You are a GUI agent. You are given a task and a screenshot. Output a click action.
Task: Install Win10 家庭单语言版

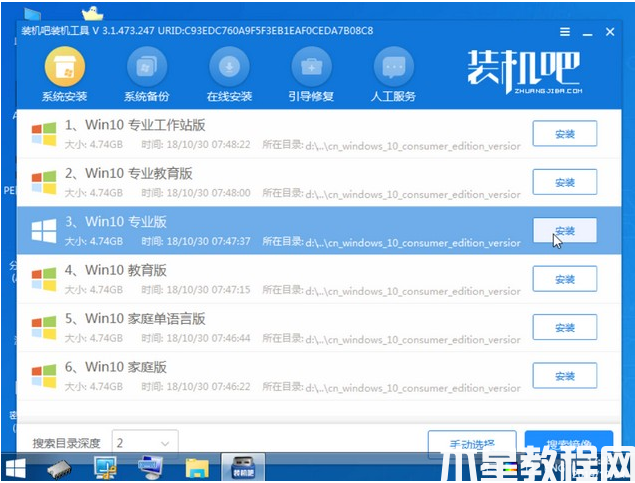click(565, 327)
